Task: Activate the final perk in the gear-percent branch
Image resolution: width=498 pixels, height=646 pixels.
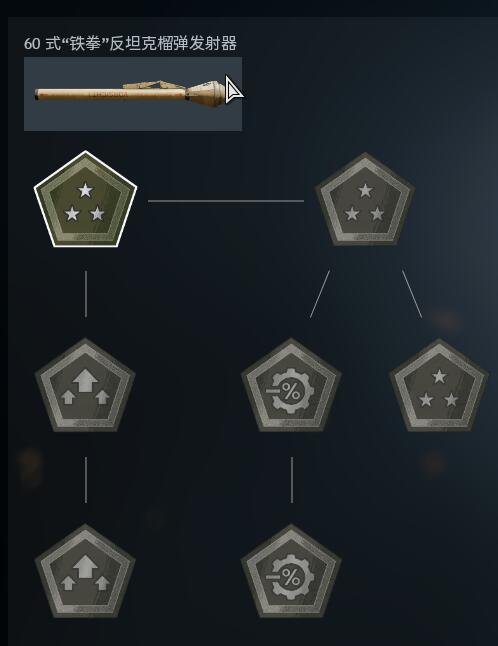Action: click(x=291, y=572)
